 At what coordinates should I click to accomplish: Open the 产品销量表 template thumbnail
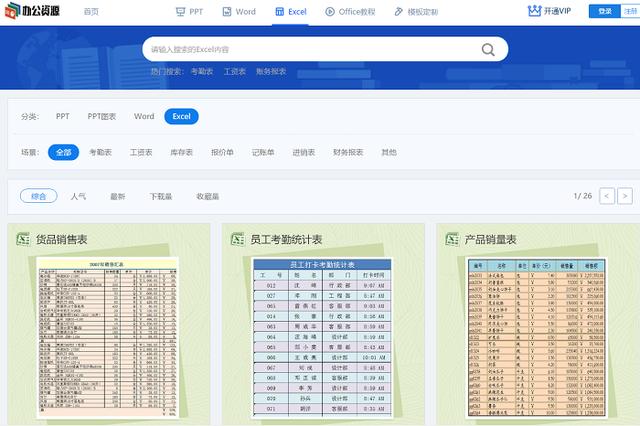click(x=537, y=338)
